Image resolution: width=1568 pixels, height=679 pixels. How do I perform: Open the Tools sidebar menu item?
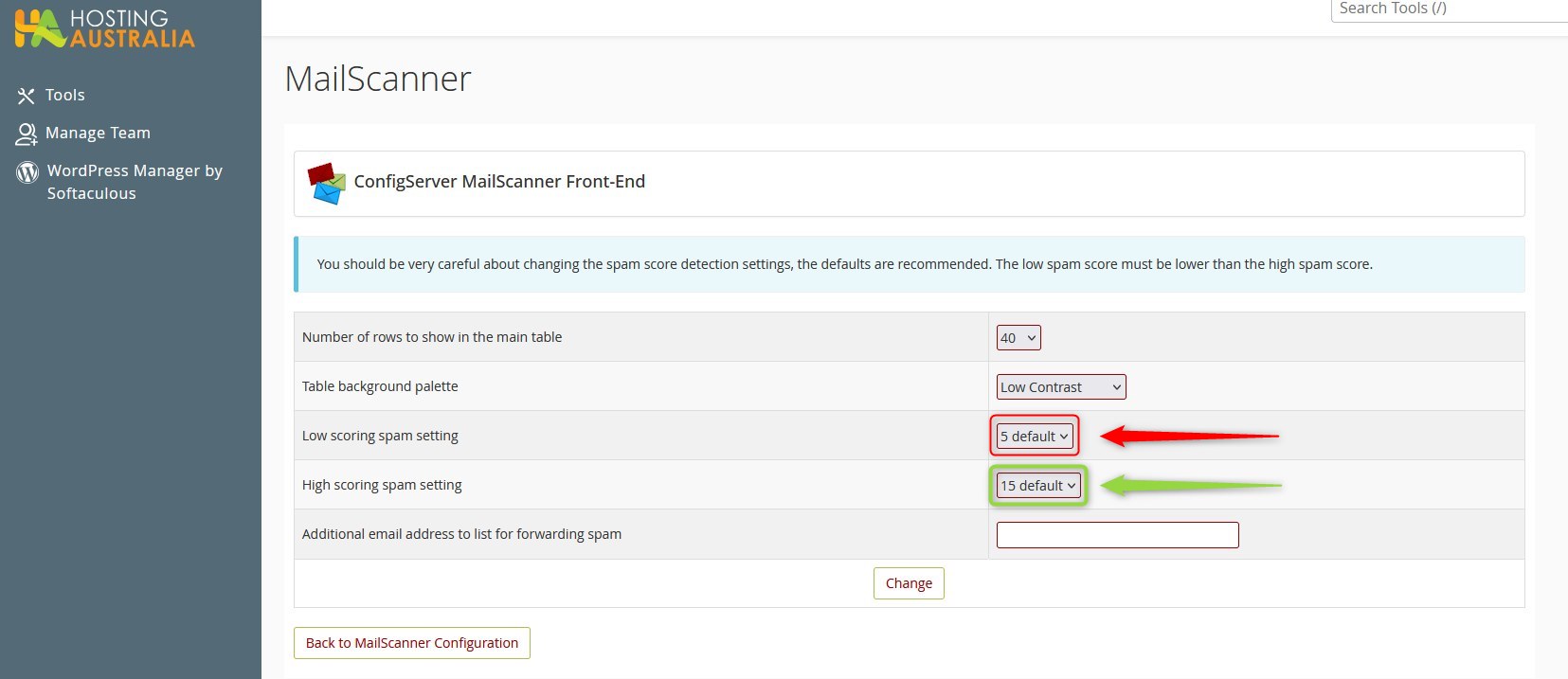[x=64, y=95]
